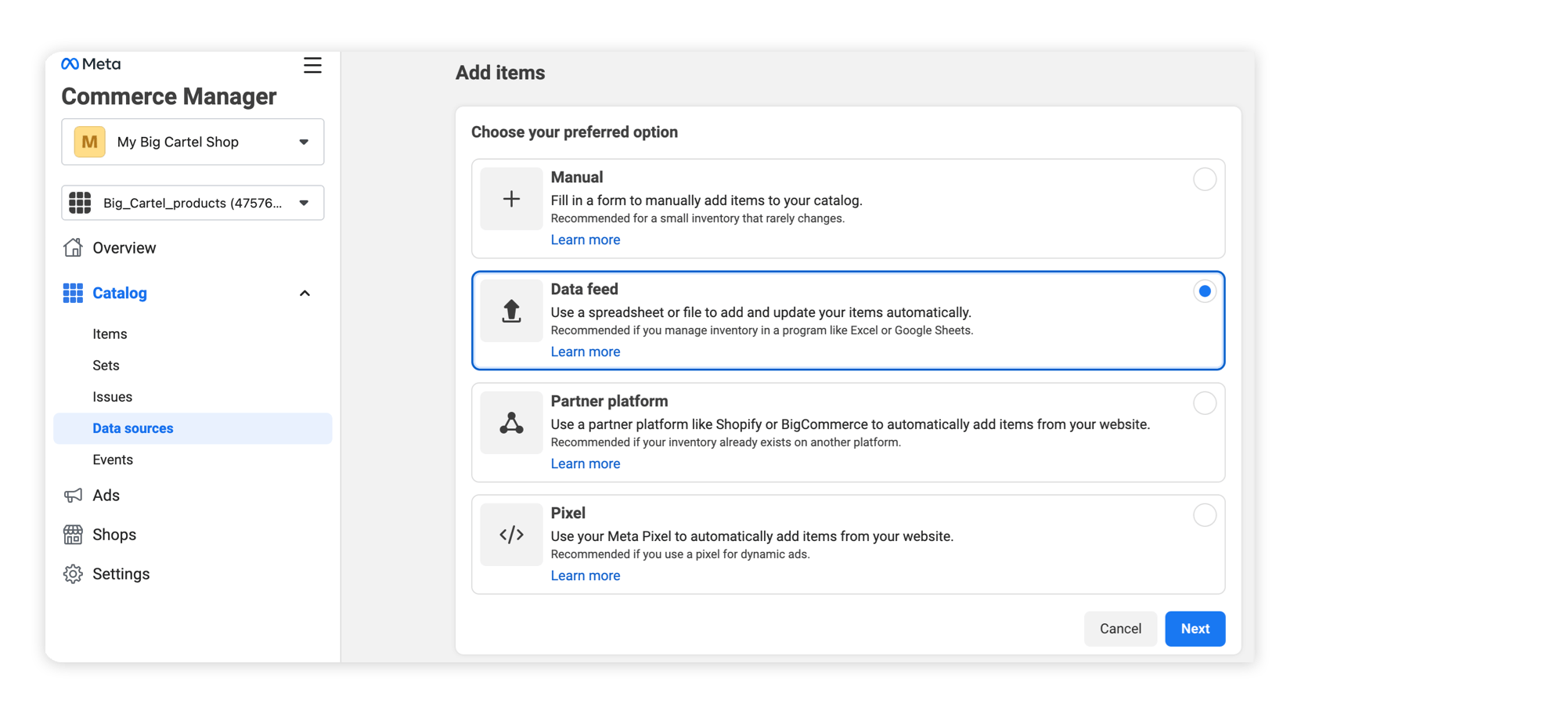Go to Ads section
Image resolution: width=1568 pixels, height=714 pixels.
(x=106, y=496)
